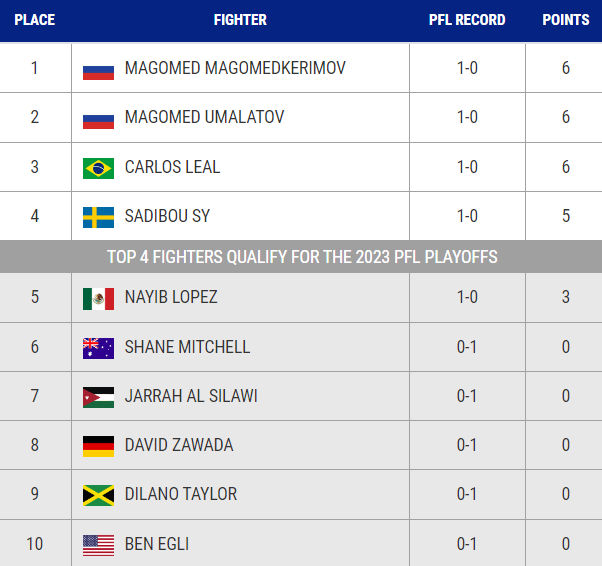Open Nayib Lopez fighter name

point(171,297)
